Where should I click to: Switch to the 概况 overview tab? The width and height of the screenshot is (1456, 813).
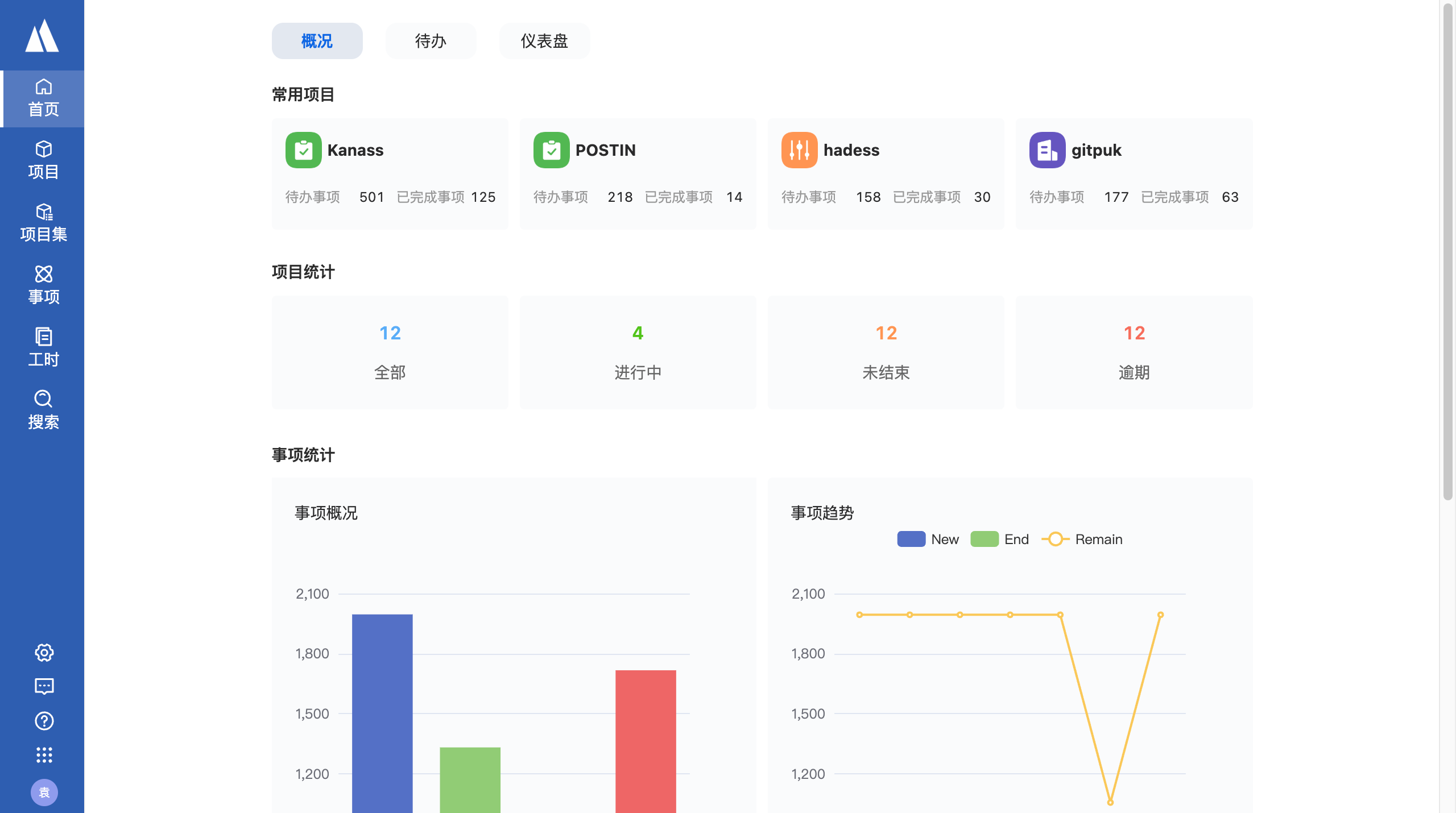click(317, 41)
